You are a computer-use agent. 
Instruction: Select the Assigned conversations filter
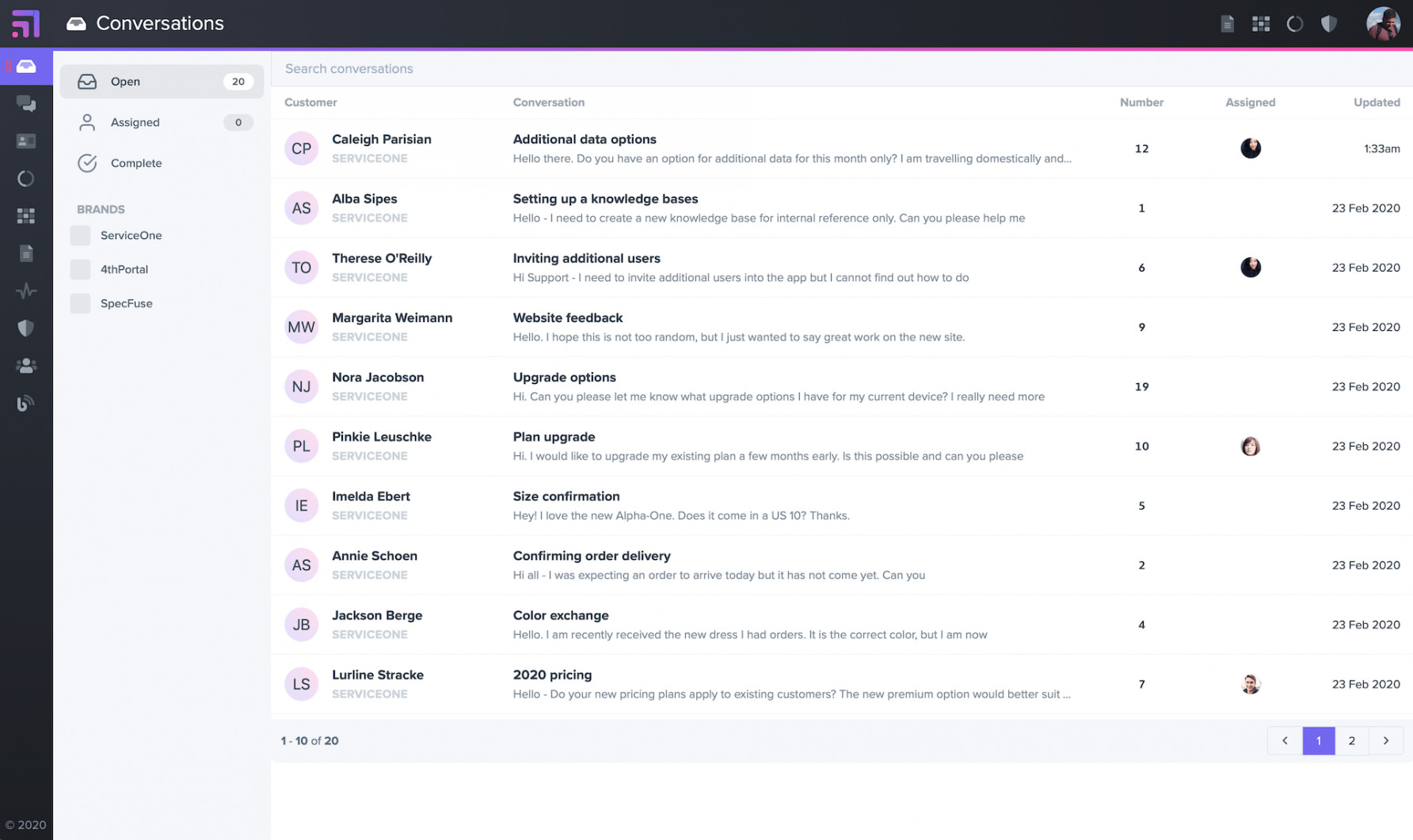click(x=162, y=122)
